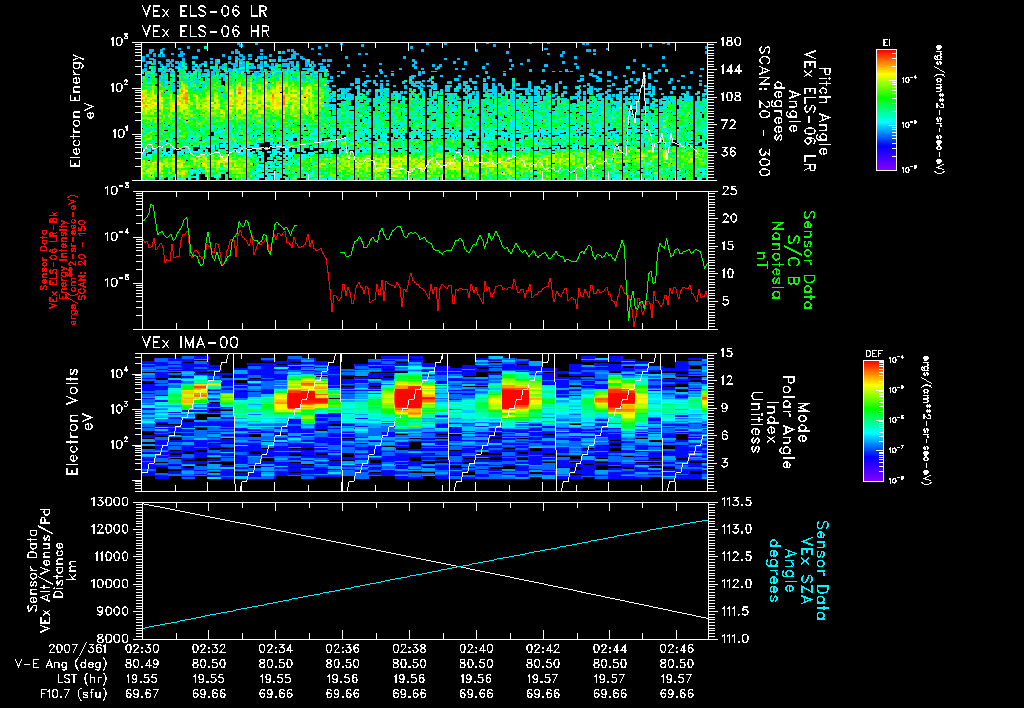This screenshot has height=708, width=1024.
Task: Click the '25' nanotesla axis tick
Action: [x=729, y=190]
